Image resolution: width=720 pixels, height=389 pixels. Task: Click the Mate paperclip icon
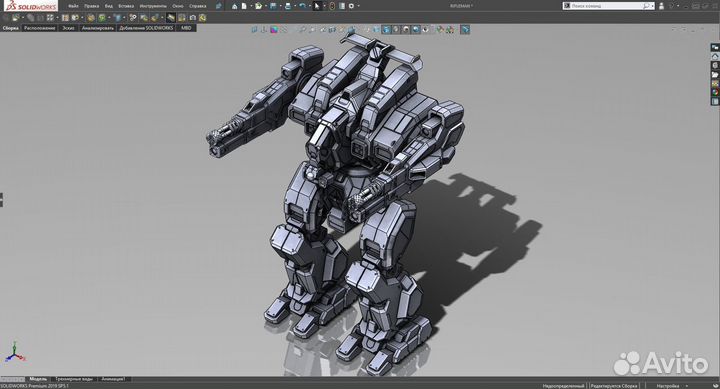click(x=30, y=17)
